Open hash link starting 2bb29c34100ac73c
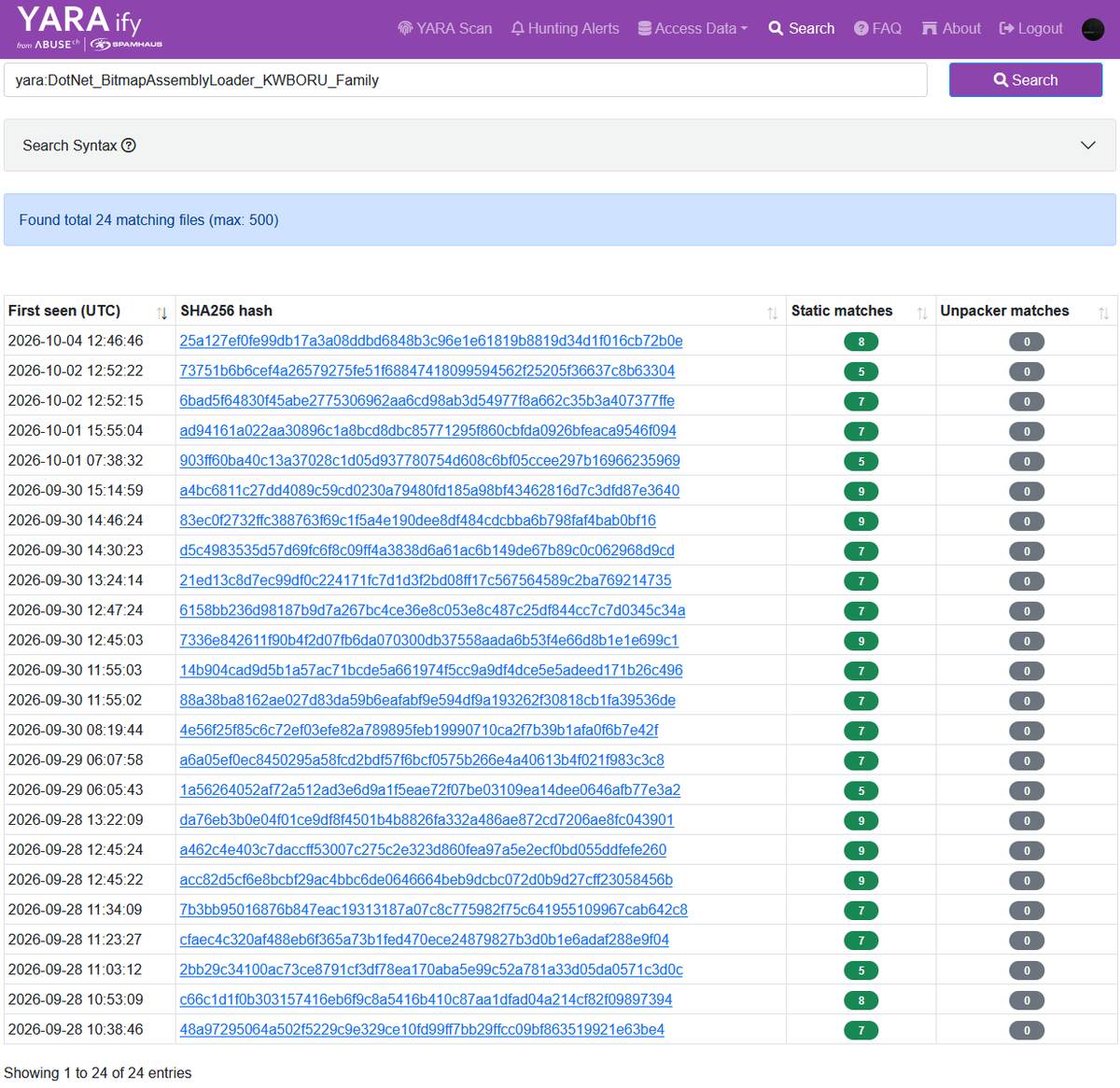This screenshot has height=1088, width=1120. coord(431,968)
